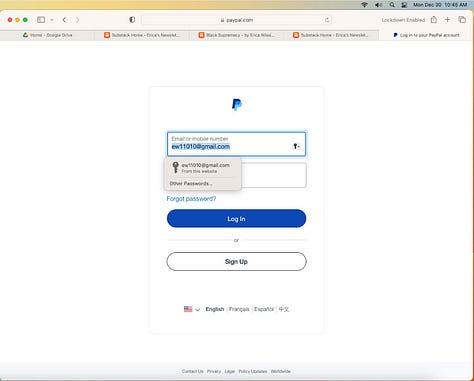The width and height of the screenshot is (474, 381).
Task: Switch to the Home - Google Drive tab
Action: [47, 35]
